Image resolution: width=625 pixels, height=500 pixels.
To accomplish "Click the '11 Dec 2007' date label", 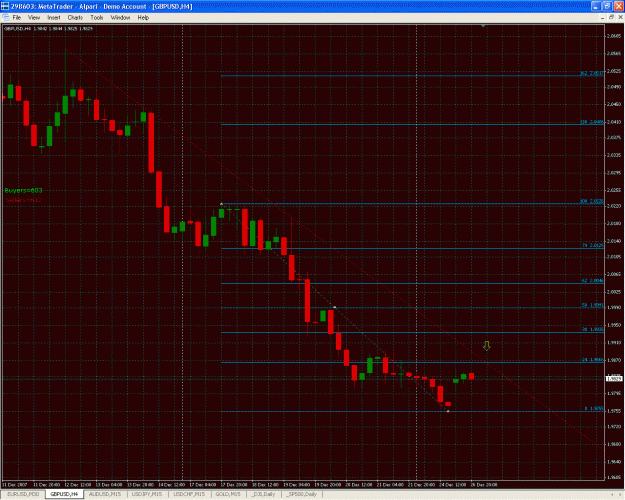I will [x=15, y=485].
